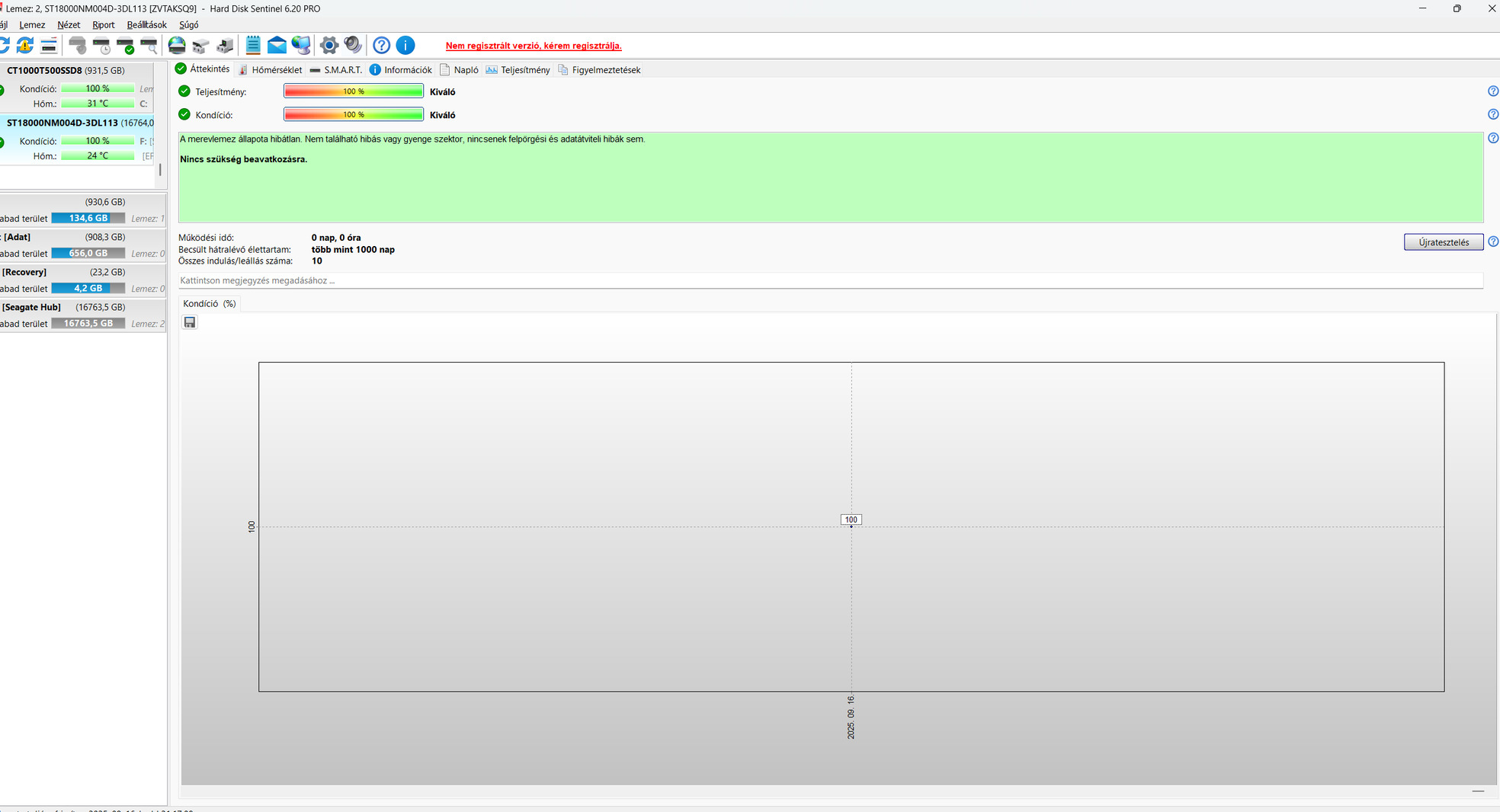
Task: Switch to the Napló tab
Action: (460, 70)
